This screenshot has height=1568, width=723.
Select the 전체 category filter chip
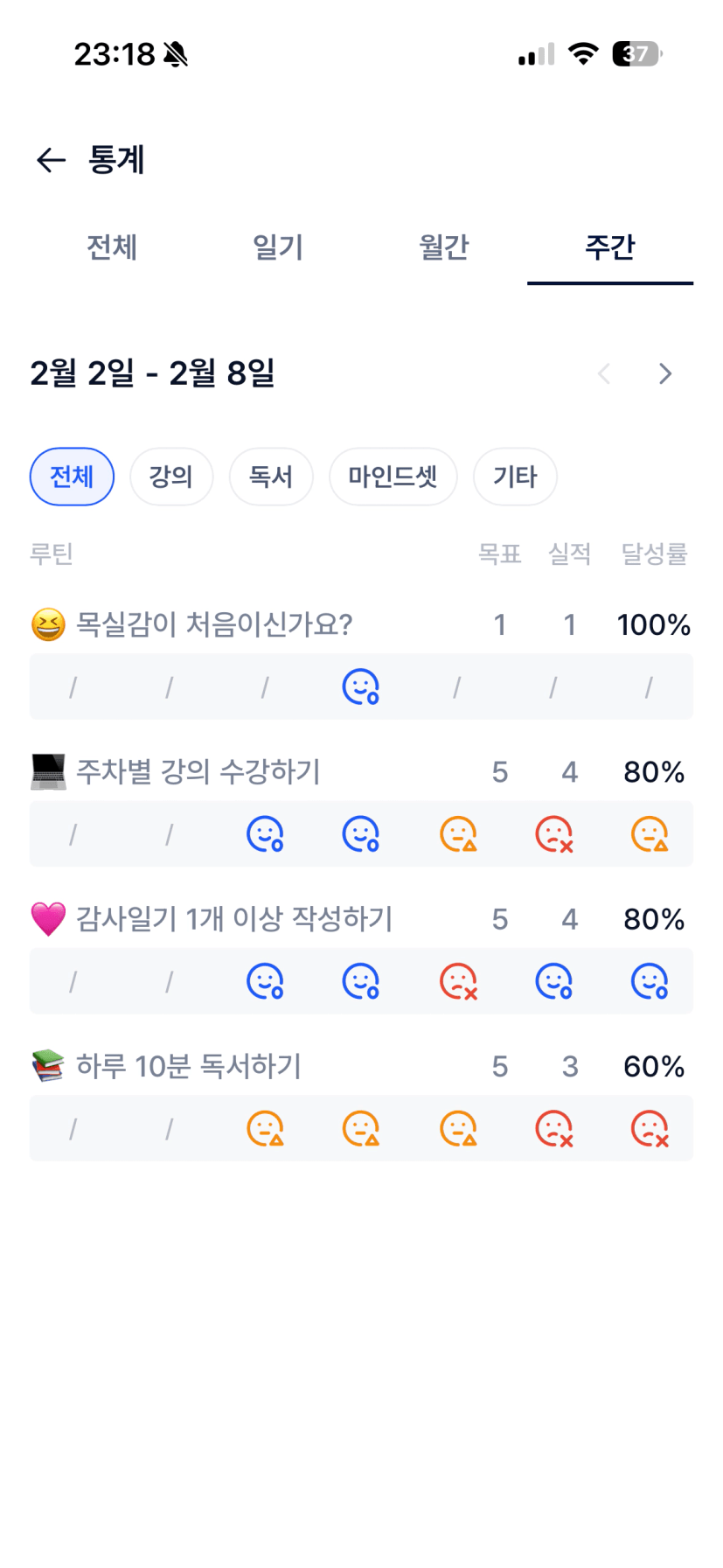click(x=72, y=477)
